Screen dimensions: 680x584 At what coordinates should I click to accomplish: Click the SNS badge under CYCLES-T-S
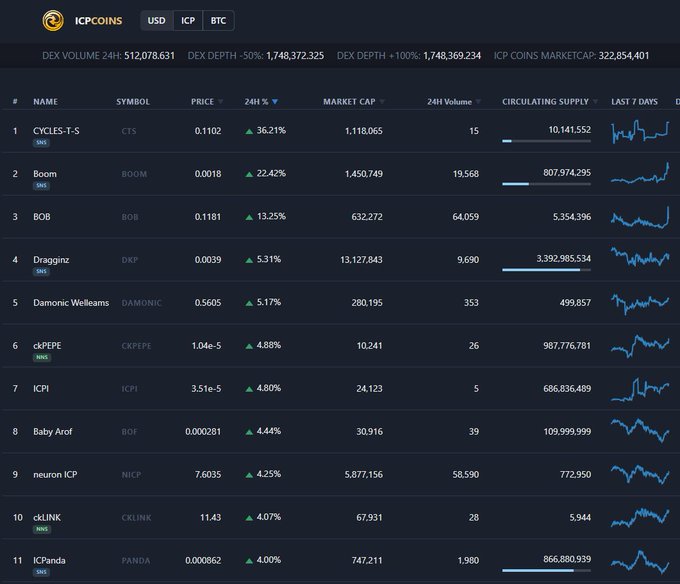coord(41,143)
